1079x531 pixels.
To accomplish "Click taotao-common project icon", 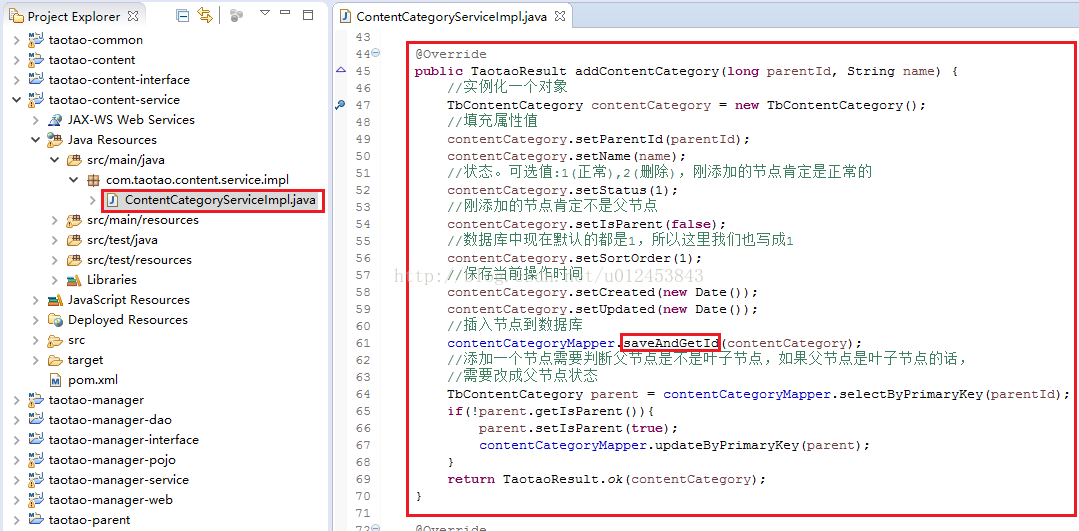I will (36, 40).
